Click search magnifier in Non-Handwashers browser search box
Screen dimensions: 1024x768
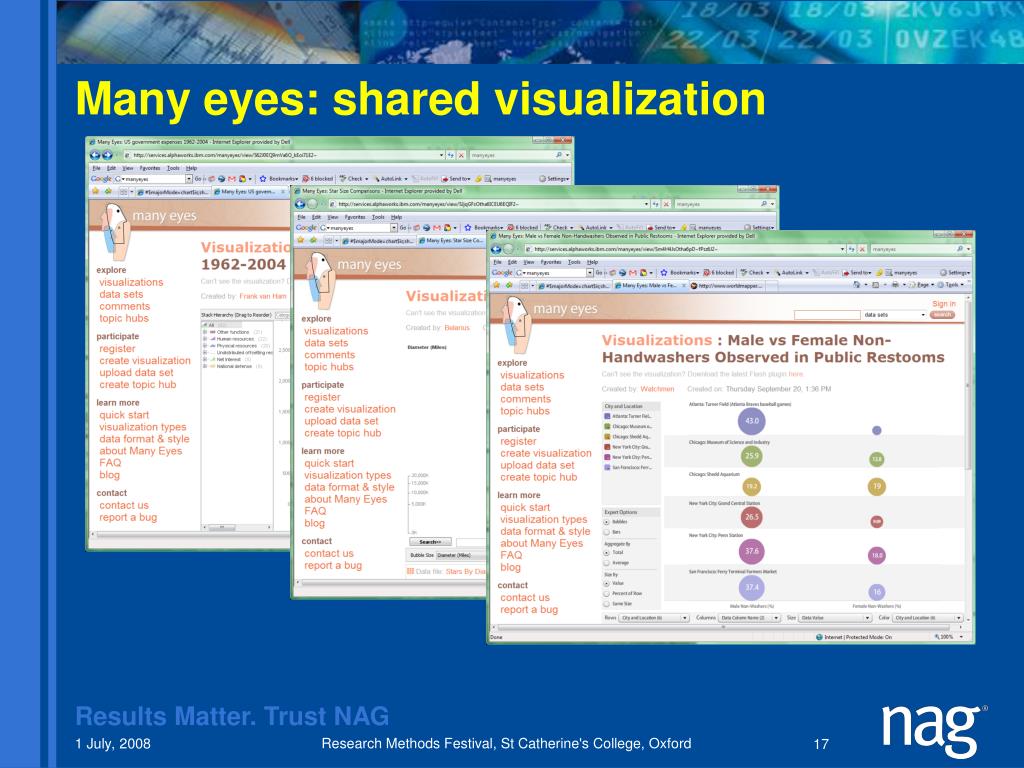click(x=960, y=249)
